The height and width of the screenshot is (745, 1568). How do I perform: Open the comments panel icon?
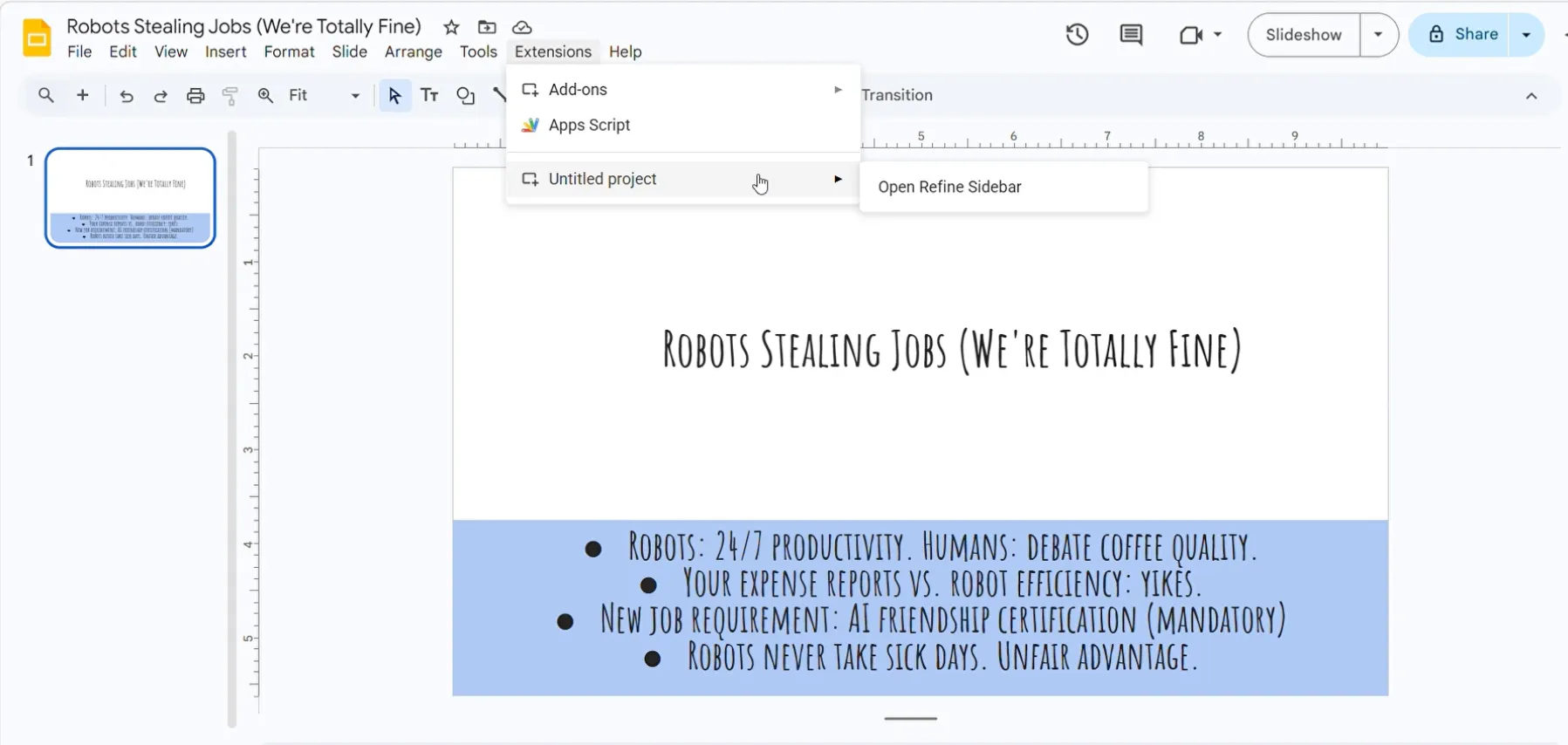click(1131, 35)
